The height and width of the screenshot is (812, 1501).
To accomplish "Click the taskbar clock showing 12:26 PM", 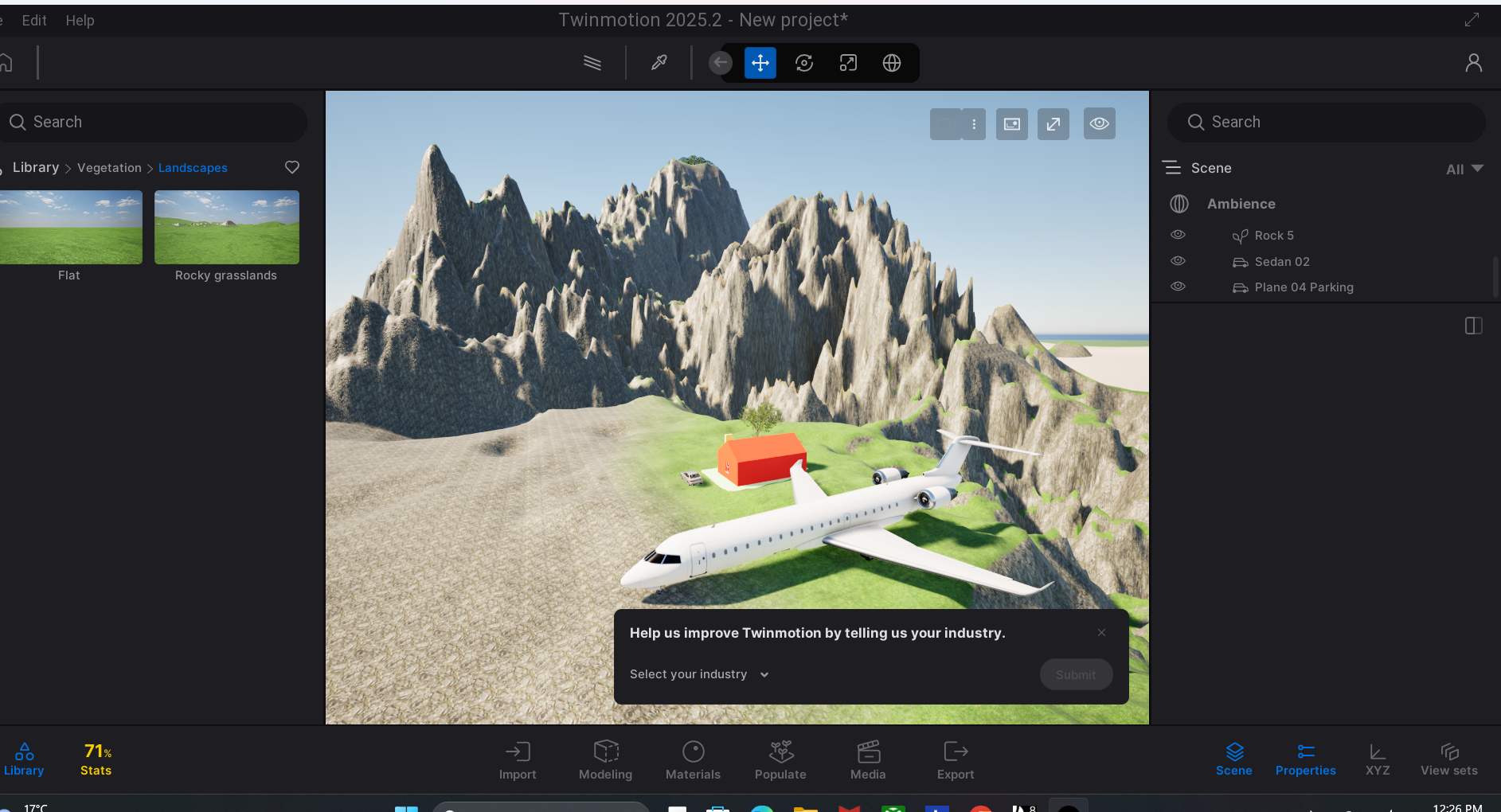I will pos(1457,807).
